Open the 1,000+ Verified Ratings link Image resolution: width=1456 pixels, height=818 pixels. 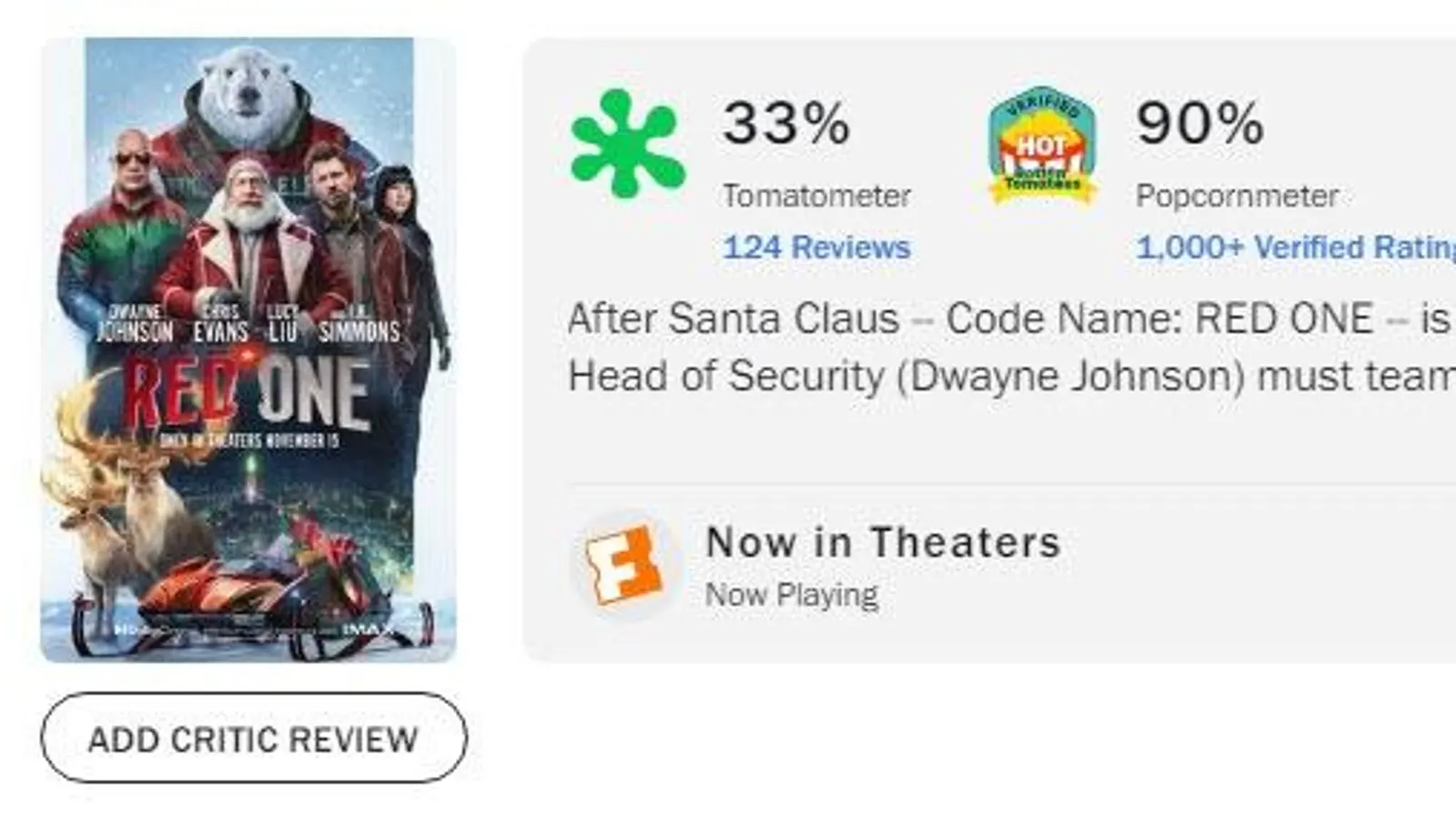click(x=1294, y=247)
